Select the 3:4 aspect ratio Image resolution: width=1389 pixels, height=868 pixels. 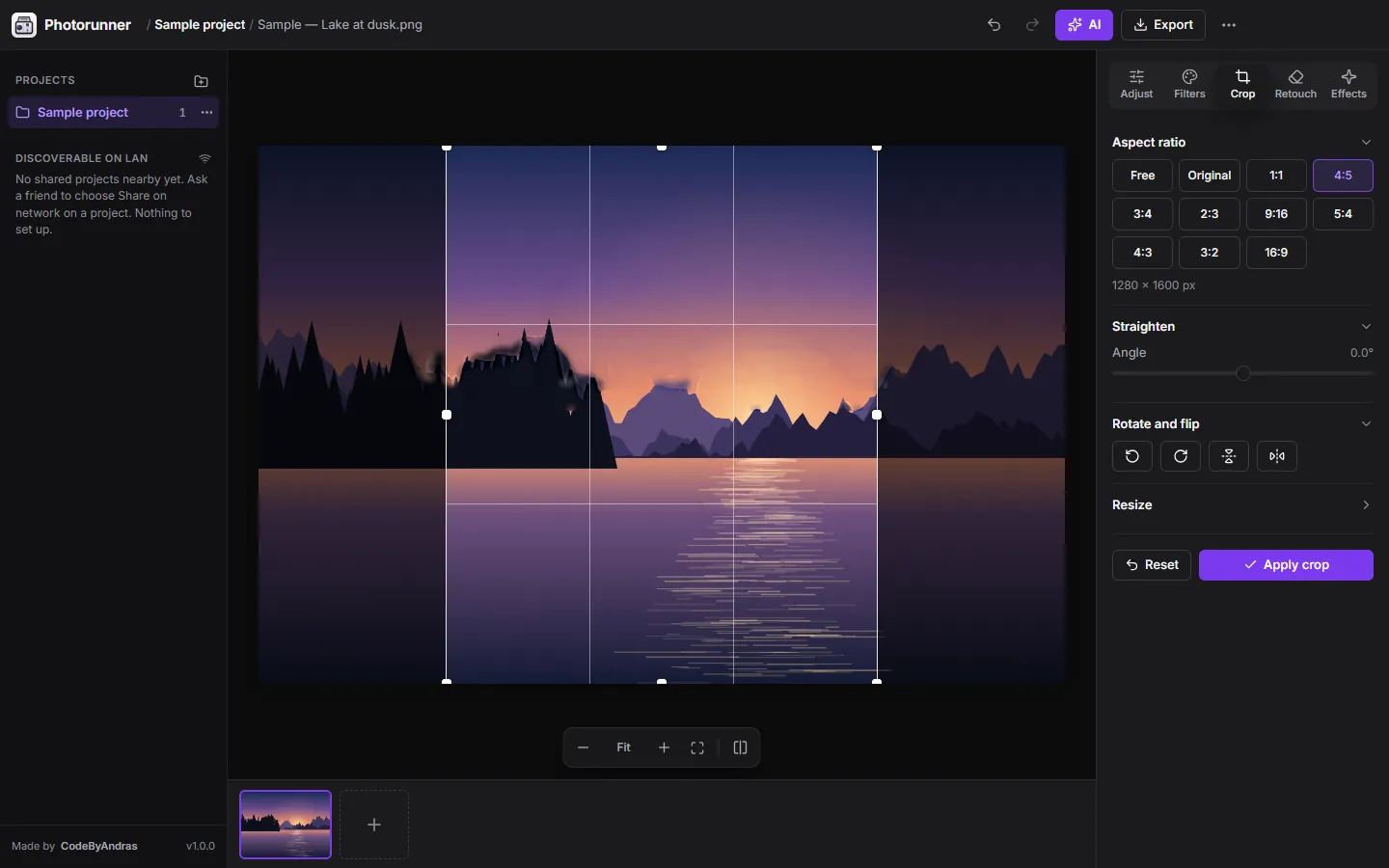[1142, 214]
